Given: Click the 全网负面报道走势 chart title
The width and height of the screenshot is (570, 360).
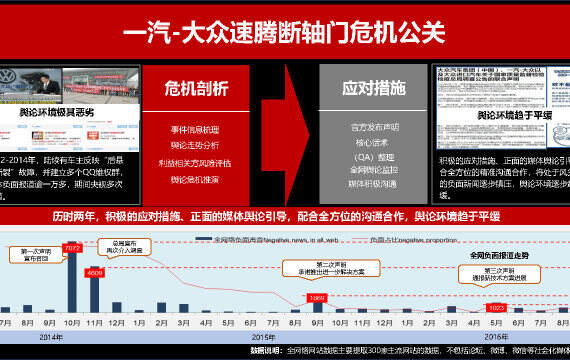Looking at the screenshot, I should (x=499, y=256).
